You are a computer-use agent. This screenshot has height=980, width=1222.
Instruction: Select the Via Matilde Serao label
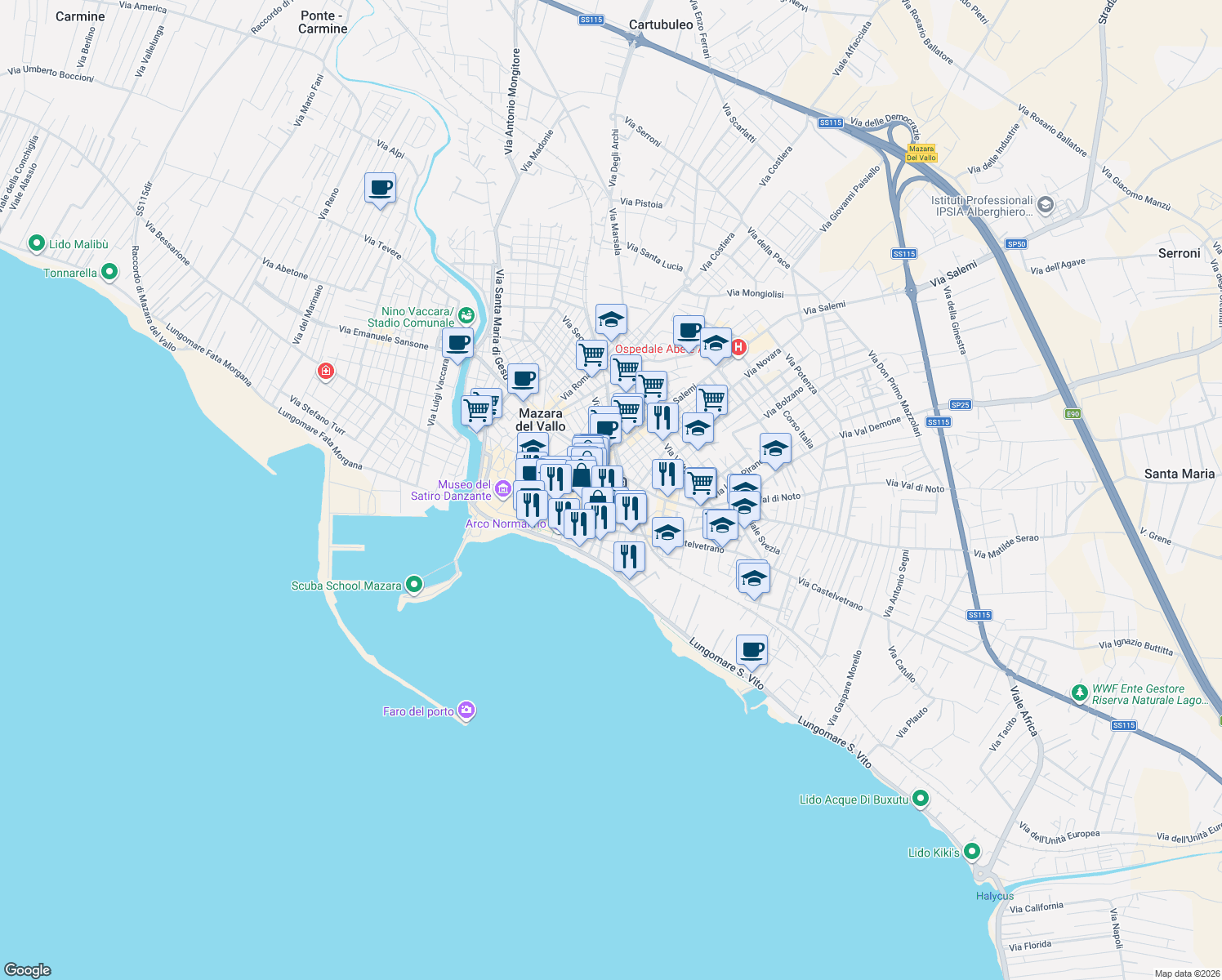pyautogui.click(x=1006, y=546)
